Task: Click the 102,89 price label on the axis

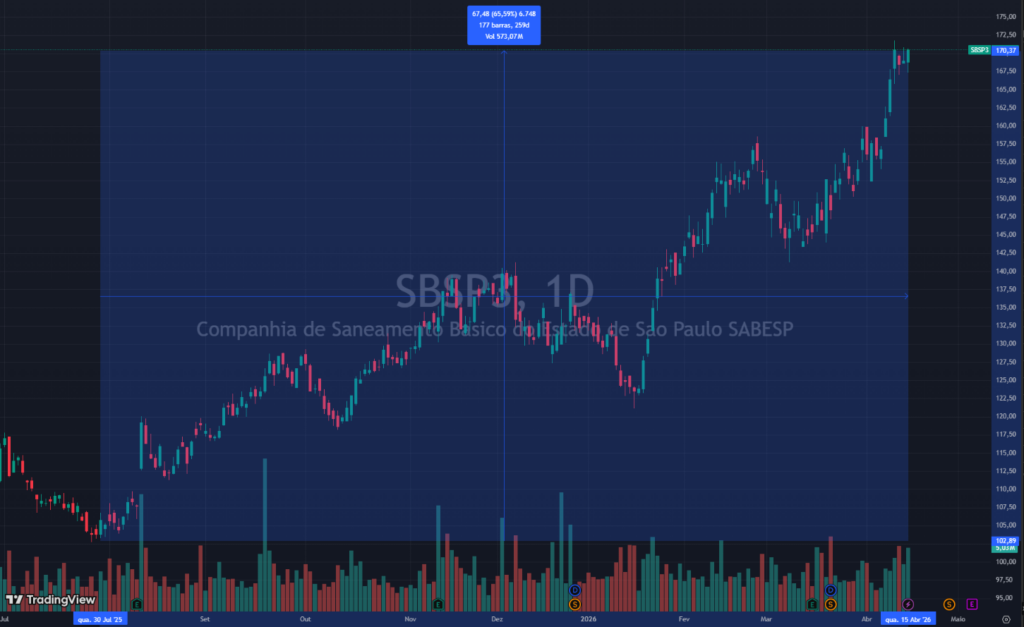Action: tap(1004, 541)
